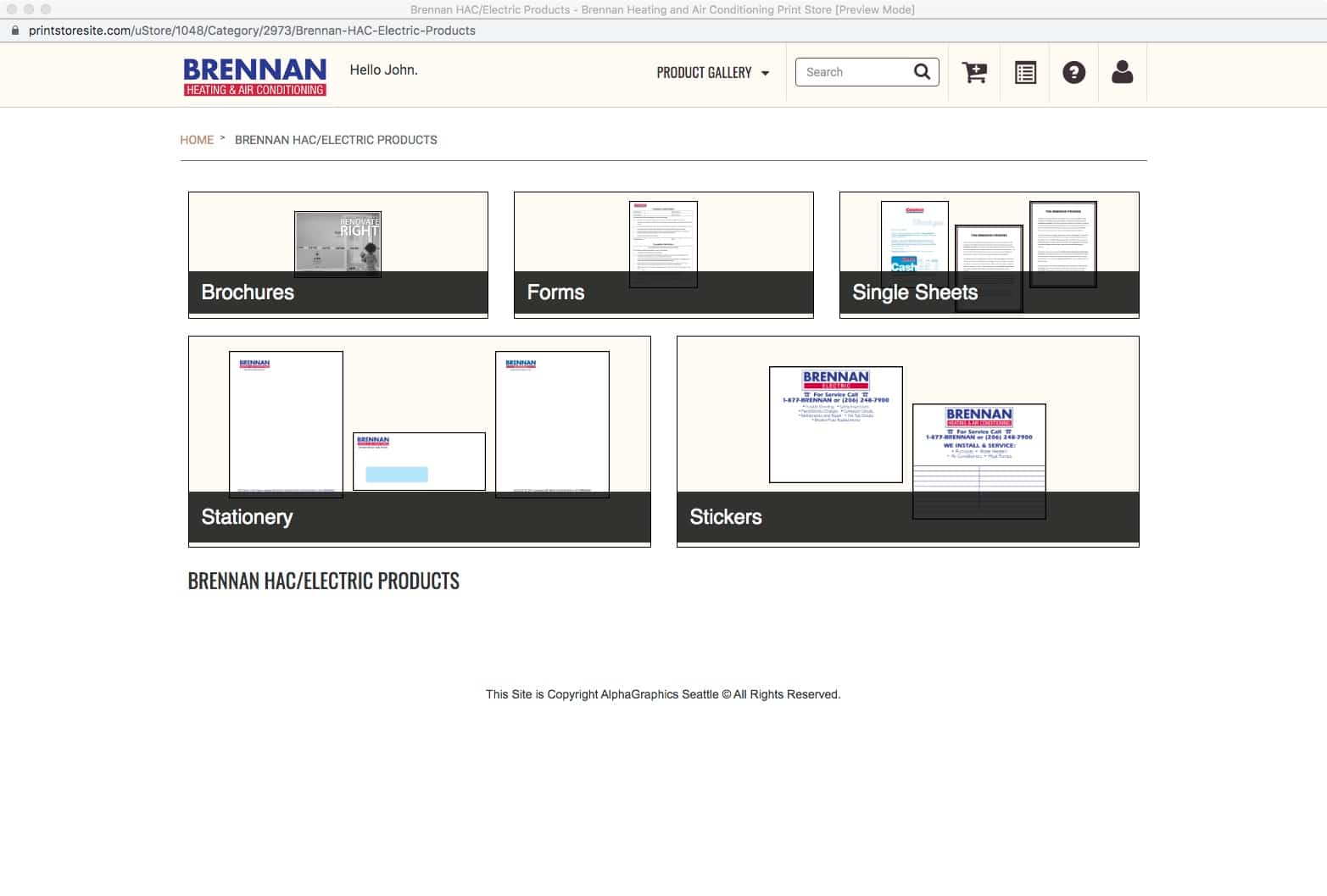The width and height of the screenshot is (1327, 896).
Task: Open the user account profile icon
Action: (x=1122, y=72)
